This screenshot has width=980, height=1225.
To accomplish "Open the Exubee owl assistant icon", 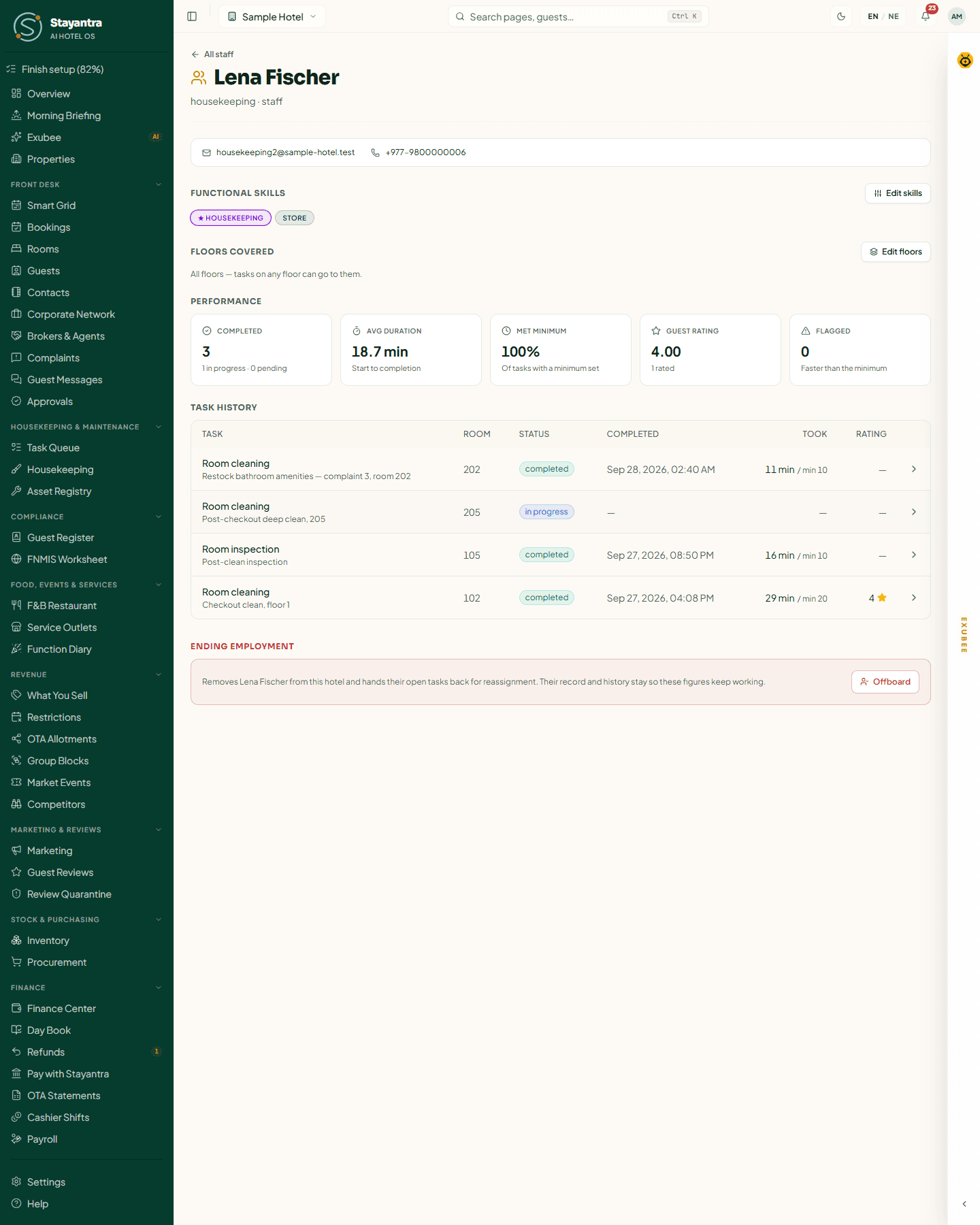I will (x=965, y=61).
